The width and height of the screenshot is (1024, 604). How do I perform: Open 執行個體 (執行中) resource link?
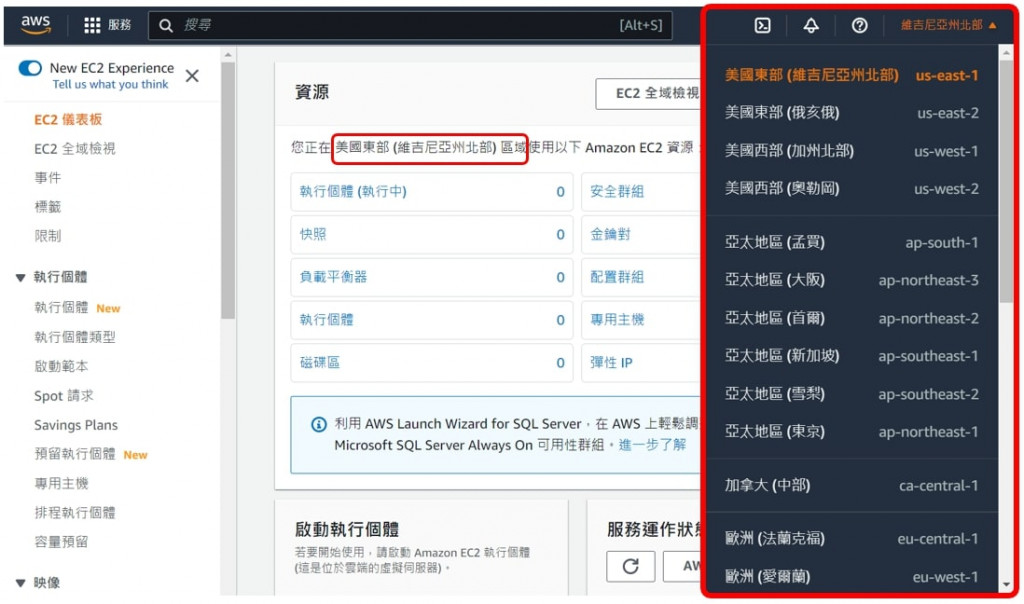(353, 191)
